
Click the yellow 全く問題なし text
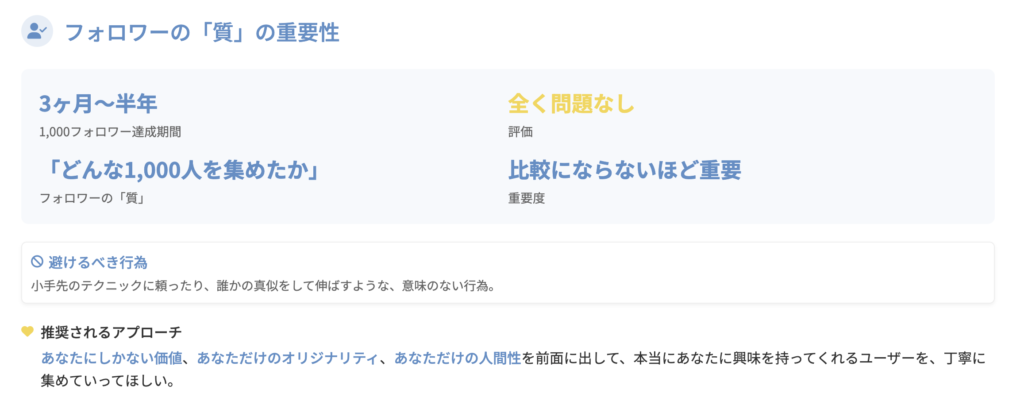[571, 104]
